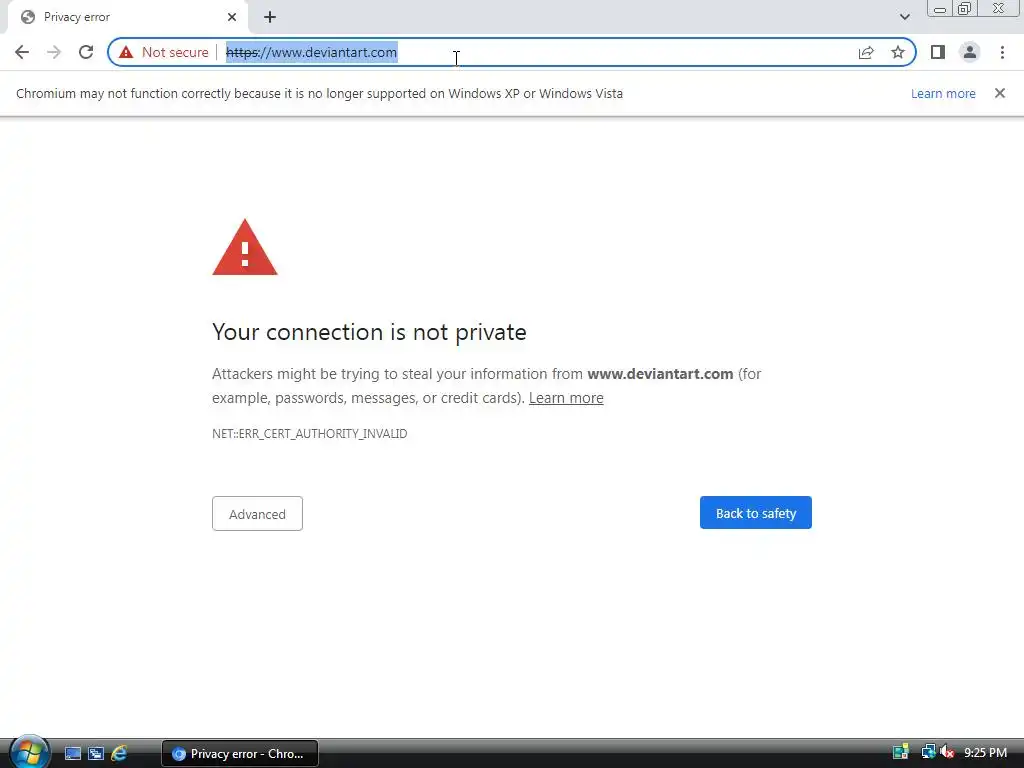Click the Back to safety button
The image size is (1024, 768).
(x=756, y=513)
